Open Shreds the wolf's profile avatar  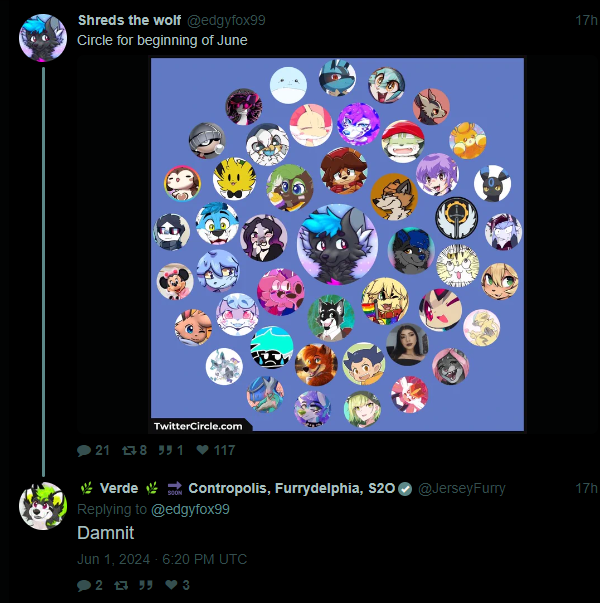(43, 38)
